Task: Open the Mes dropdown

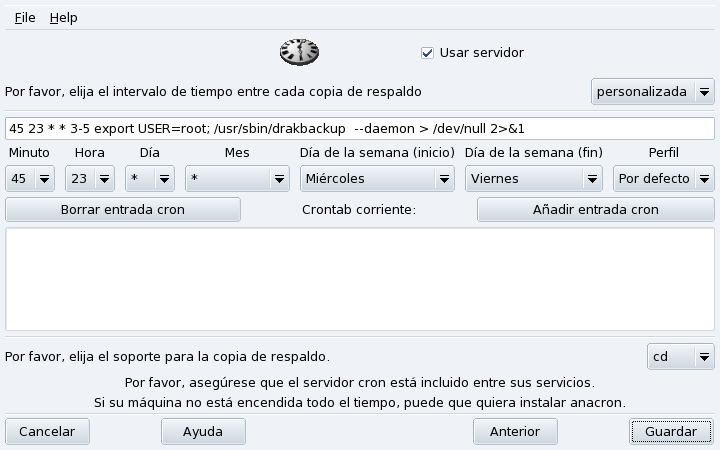Action: click(237, 179)
